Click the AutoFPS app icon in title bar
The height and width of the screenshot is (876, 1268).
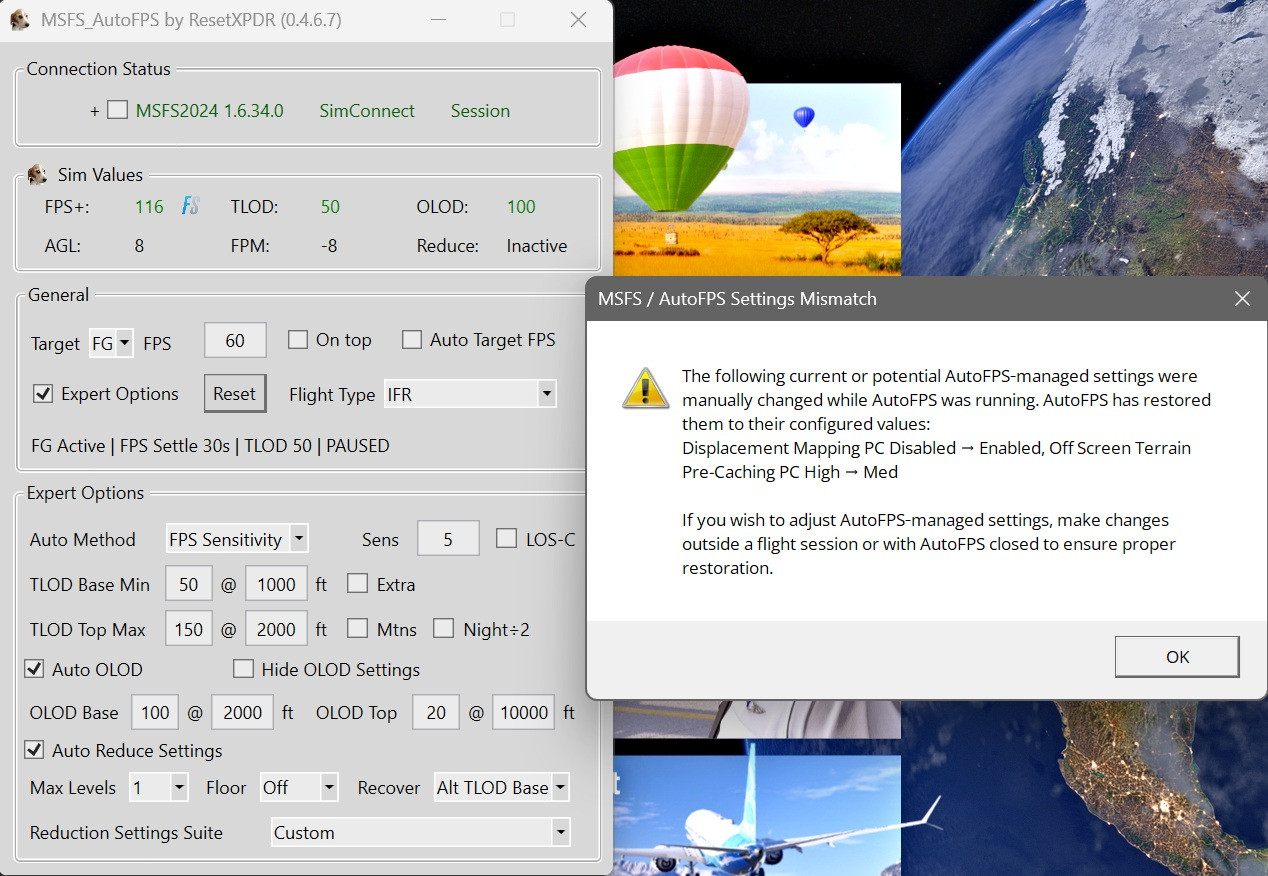pos(19,20)
